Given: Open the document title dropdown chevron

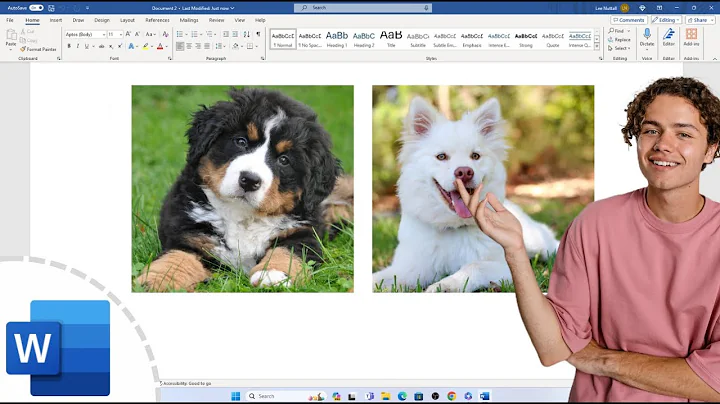Looking at the screenshot, I should [232, 8].
